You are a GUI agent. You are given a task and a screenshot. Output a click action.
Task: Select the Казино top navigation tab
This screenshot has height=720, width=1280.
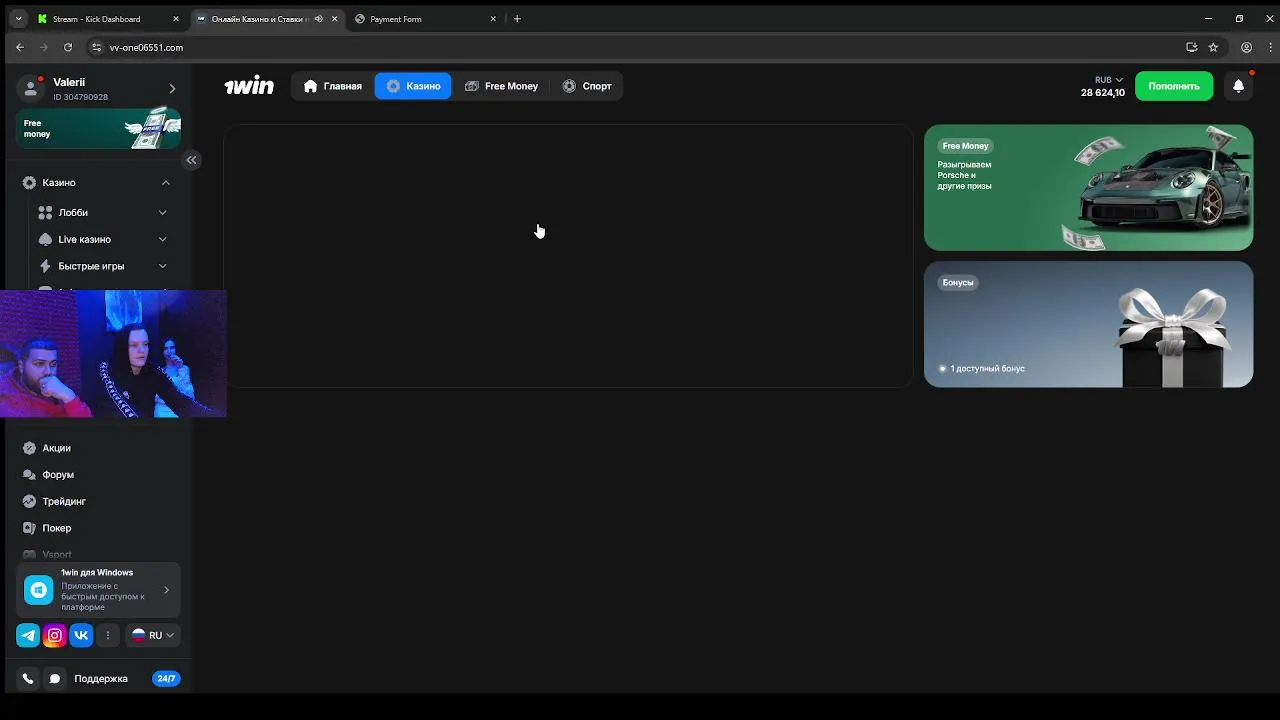tap(413, 86)
